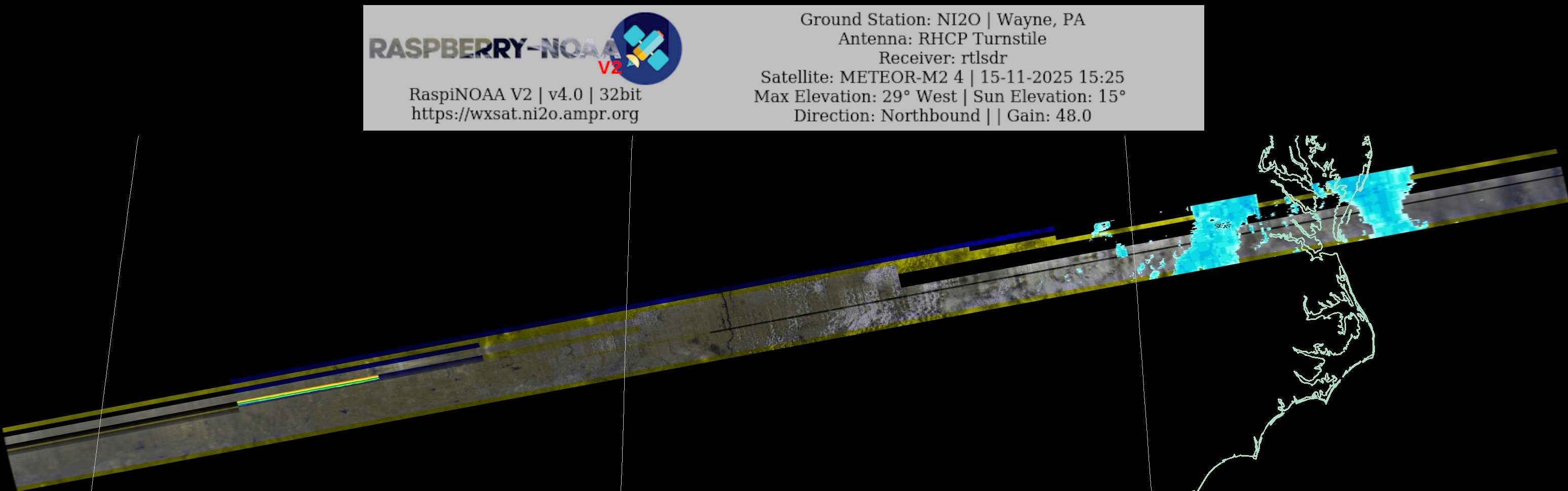Click the Antenna: RHCP Turnstile line

(x=942, y=39)
